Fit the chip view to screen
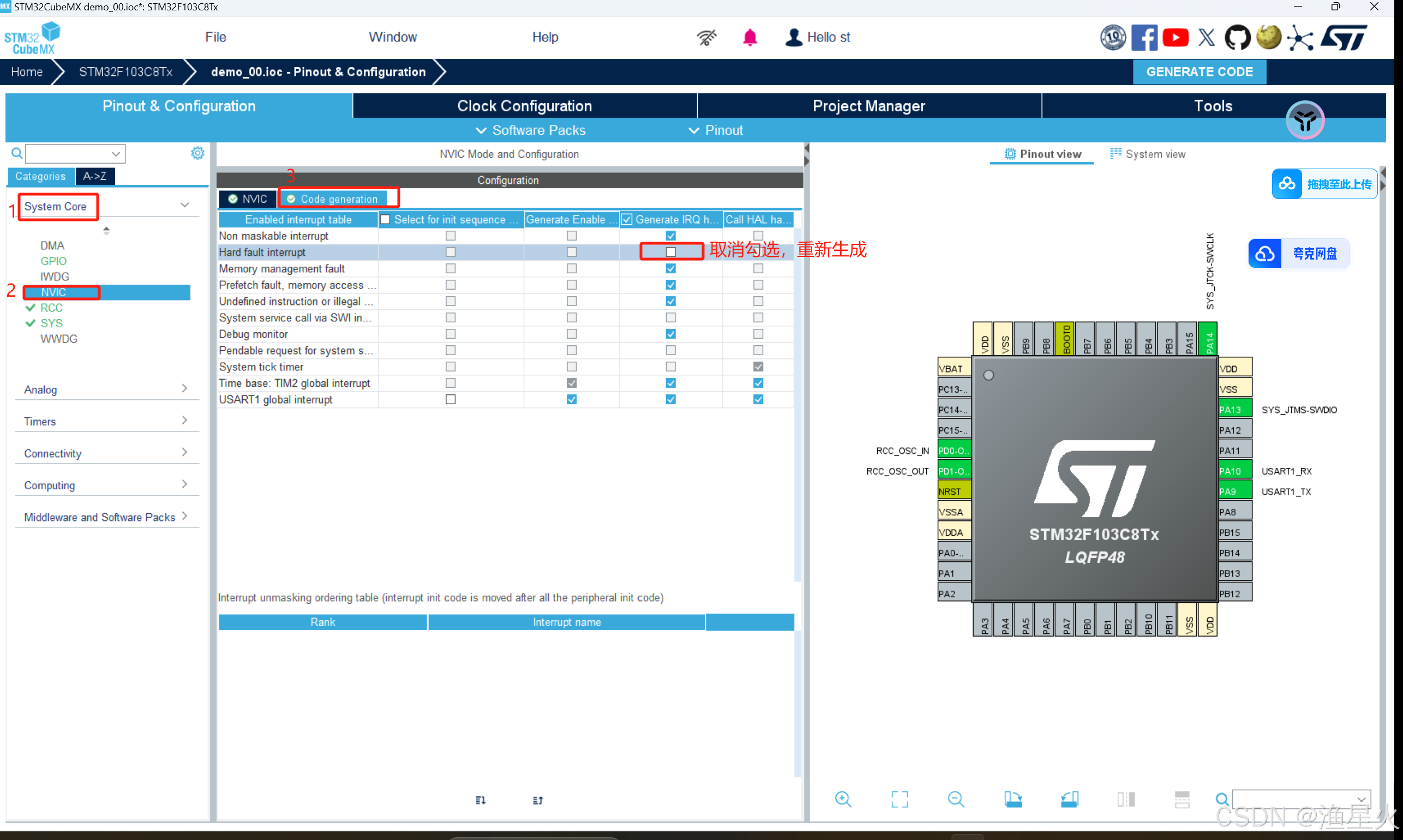Viewport: 1403px width, 840px height. pos(900,799)
